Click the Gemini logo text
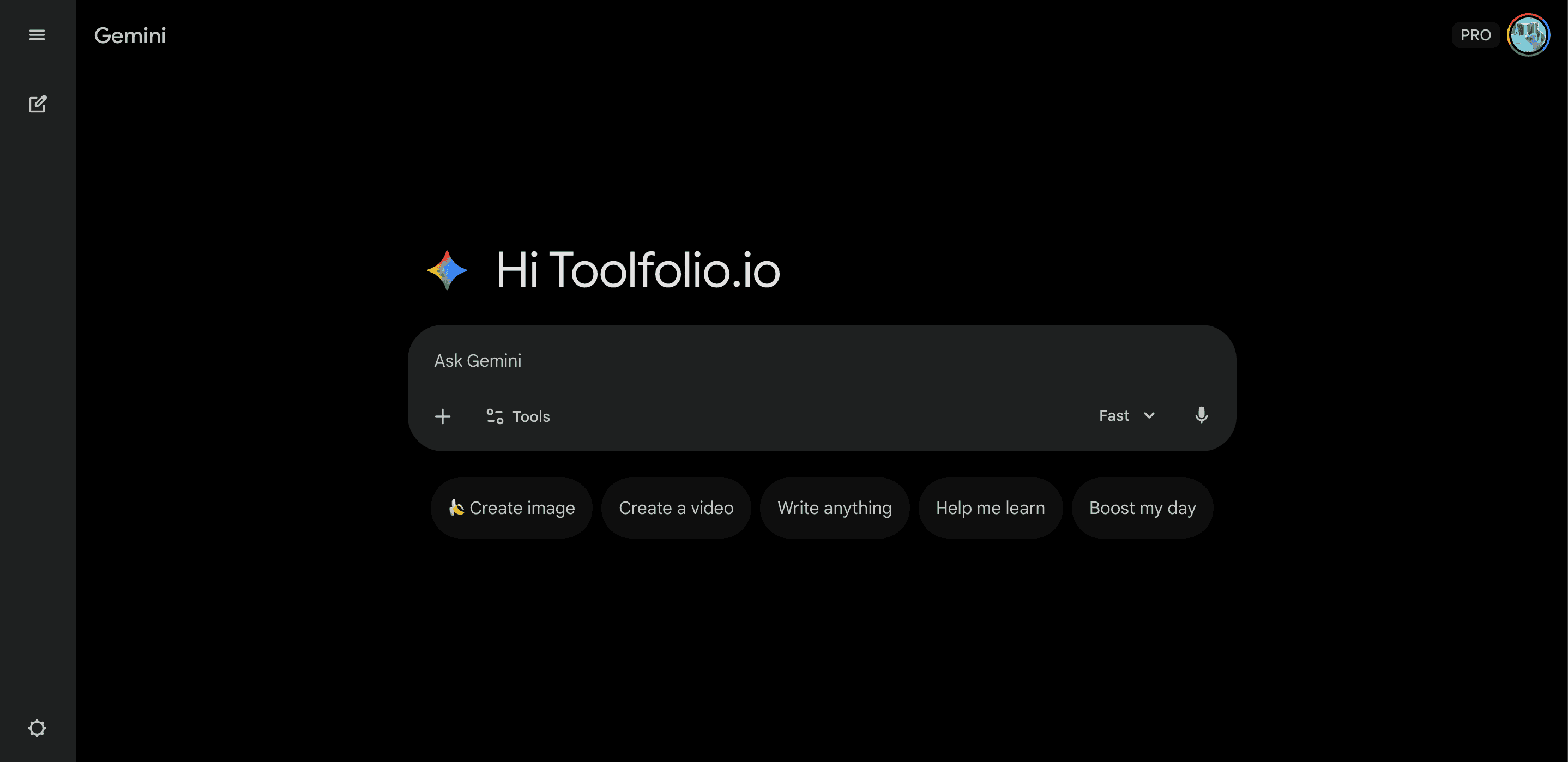1568x762 pixels. (x=130, y=35)
